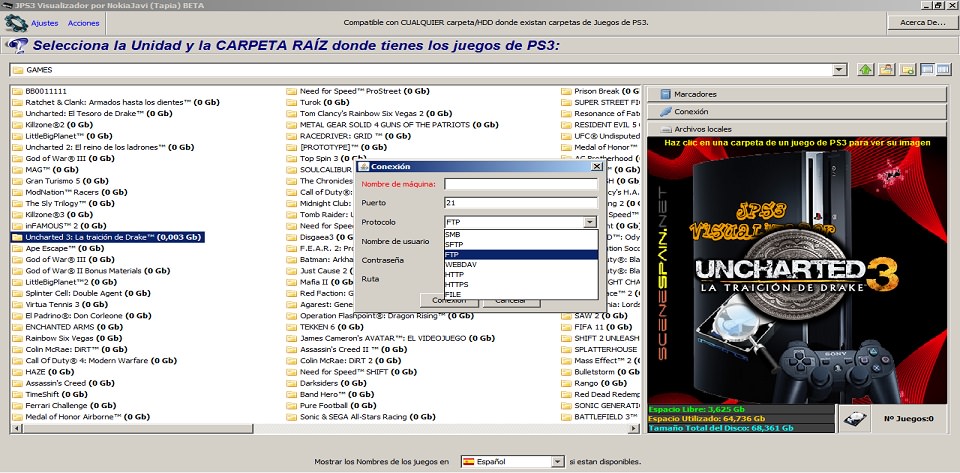
Task: Choose FILE from protocol list
Action: pyautogui.click(x=521, y=294)
